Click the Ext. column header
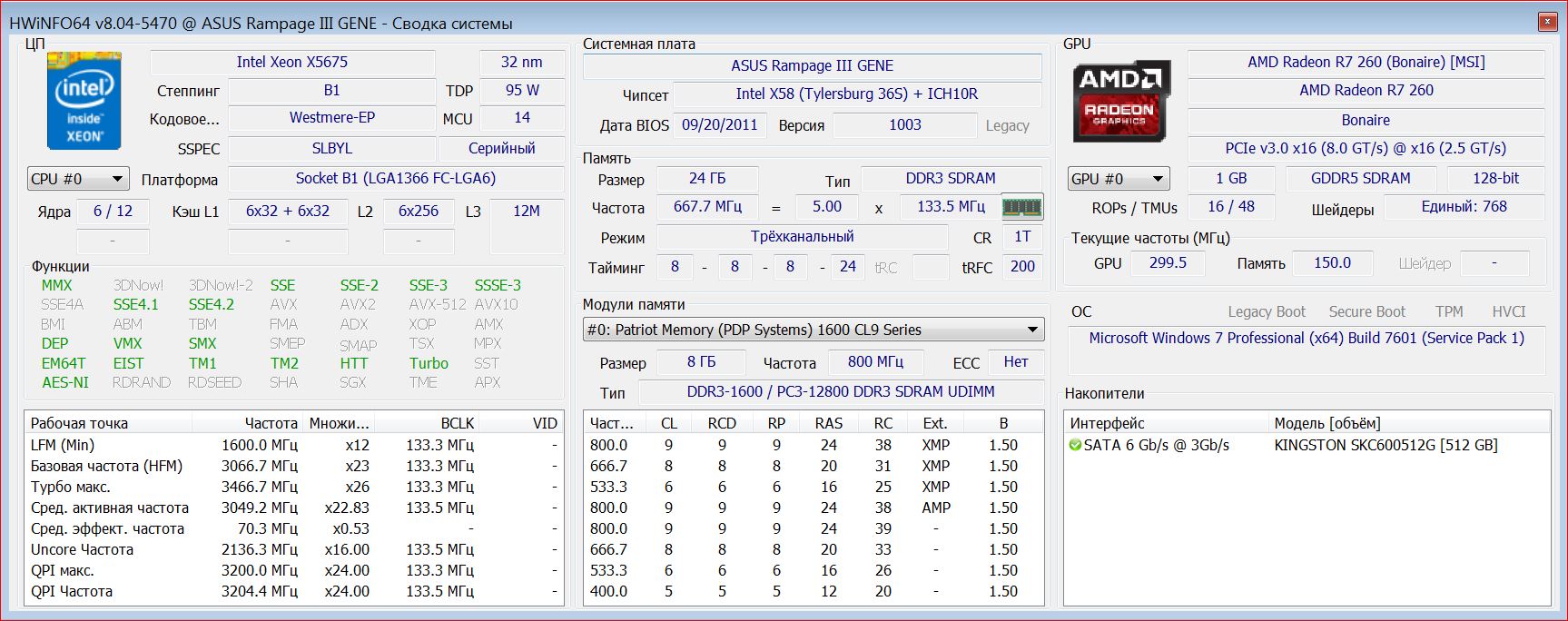 (936, 423)
